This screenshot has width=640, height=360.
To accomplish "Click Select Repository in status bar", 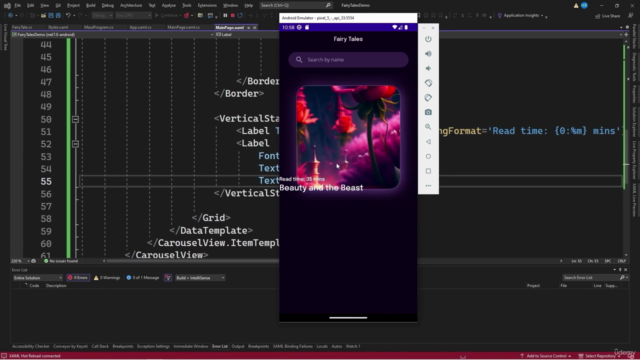I will pos(598,356).
